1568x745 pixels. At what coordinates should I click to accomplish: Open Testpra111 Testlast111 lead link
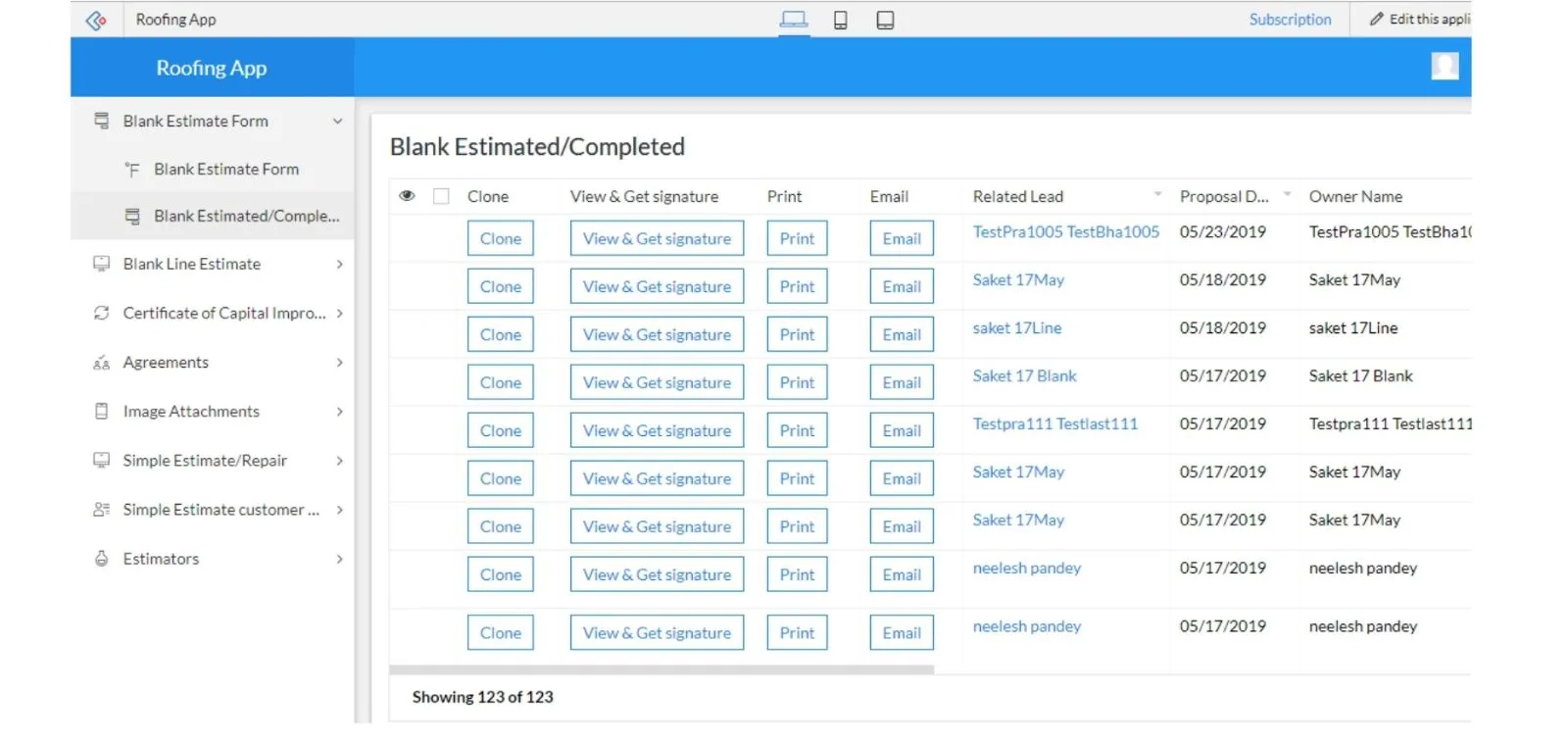[1055, 424]
